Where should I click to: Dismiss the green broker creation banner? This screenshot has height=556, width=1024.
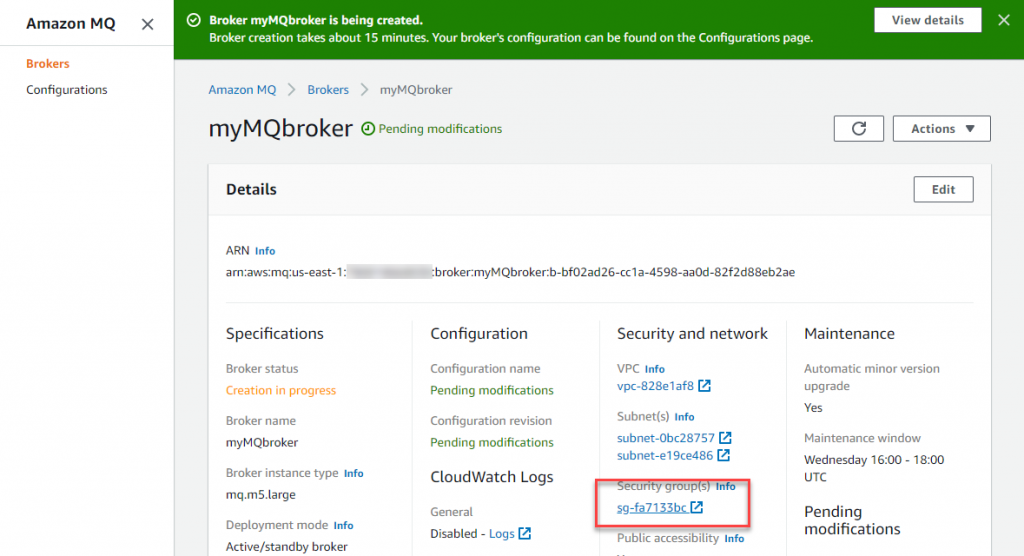click(x=1004, y=20)
